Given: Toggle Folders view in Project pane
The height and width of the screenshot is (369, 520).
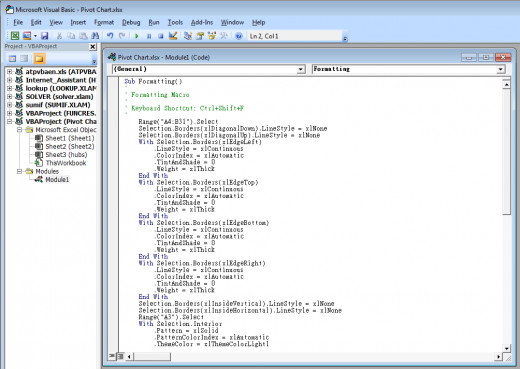Looking at the screenshot, I should click(39, 59).
